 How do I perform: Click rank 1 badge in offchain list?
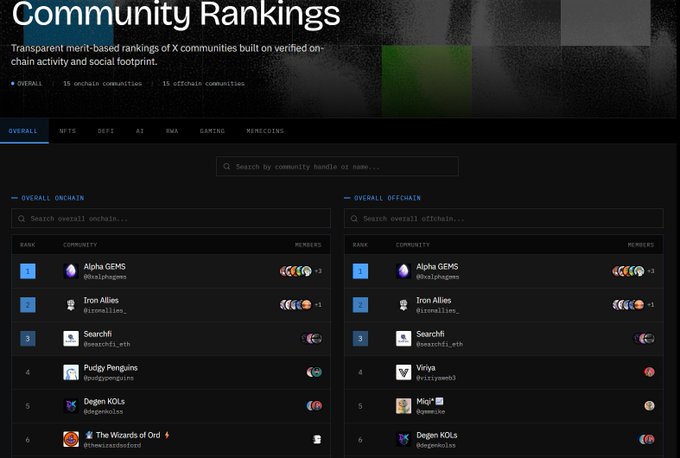click(x=360, y=271)
